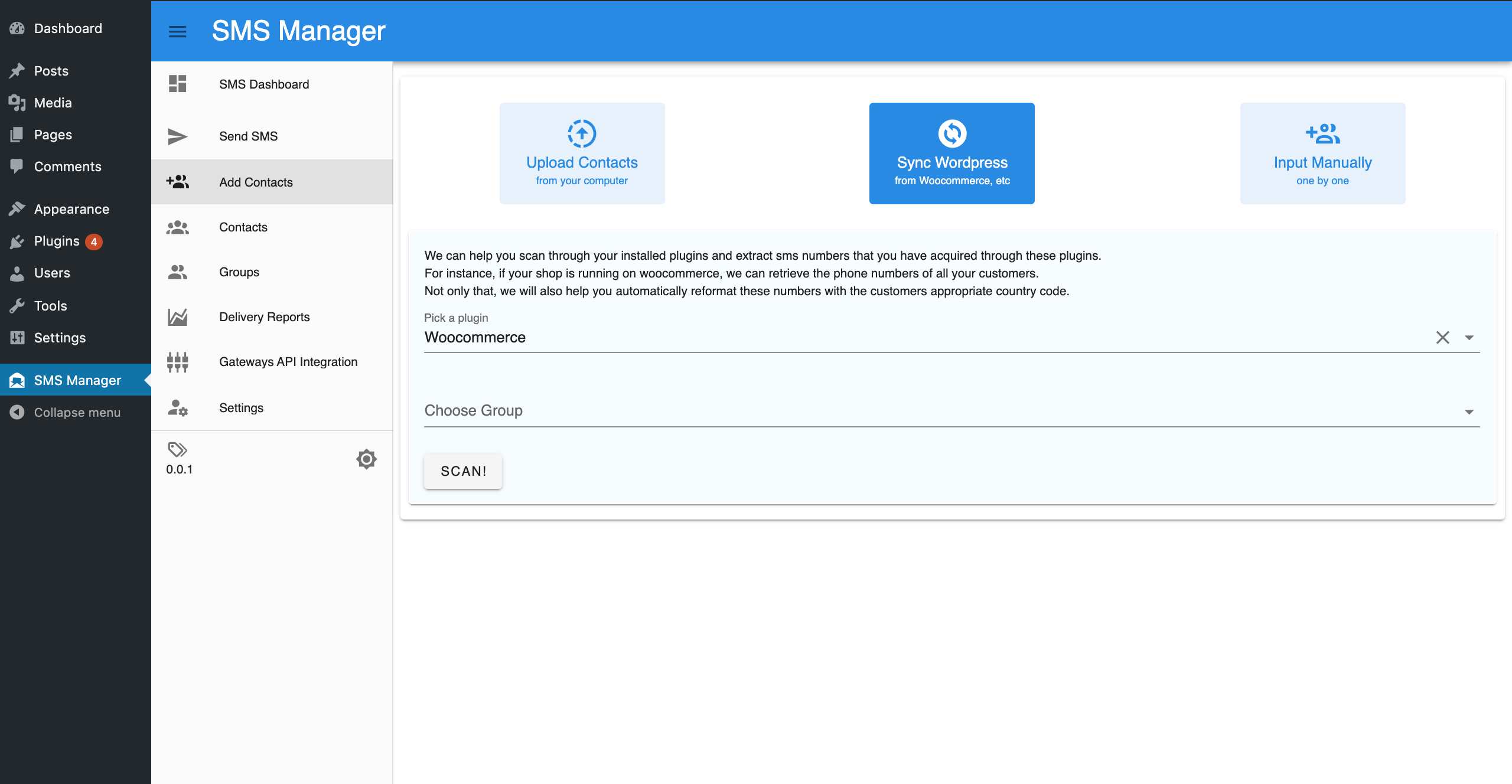Open the WordPress Settings link

tap(60, 338)
